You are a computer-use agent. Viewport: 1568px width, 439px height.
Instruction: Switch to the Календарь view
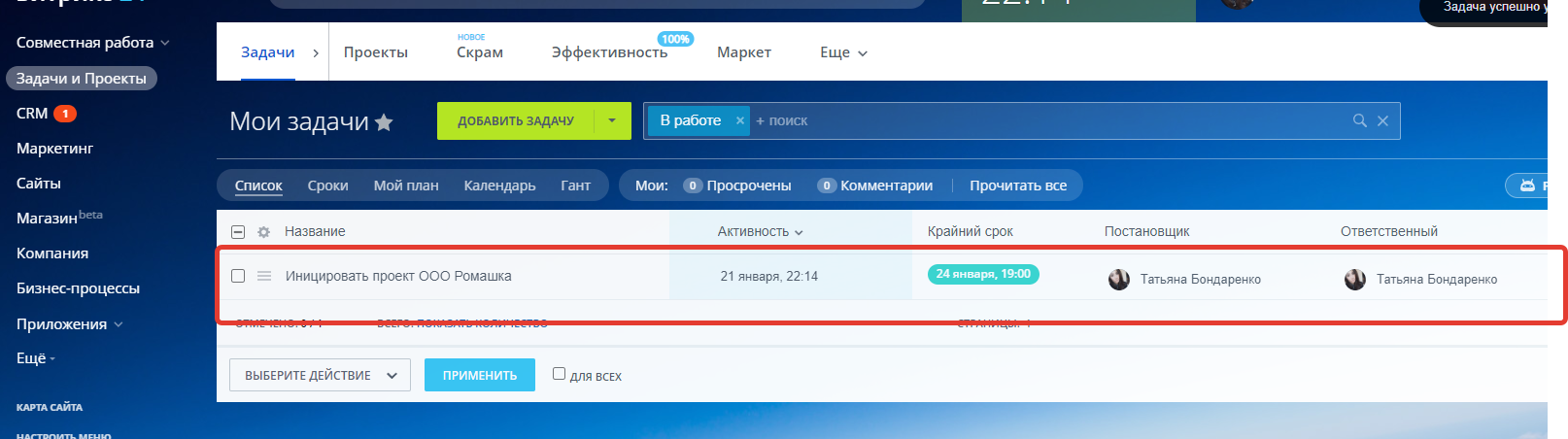500,186
